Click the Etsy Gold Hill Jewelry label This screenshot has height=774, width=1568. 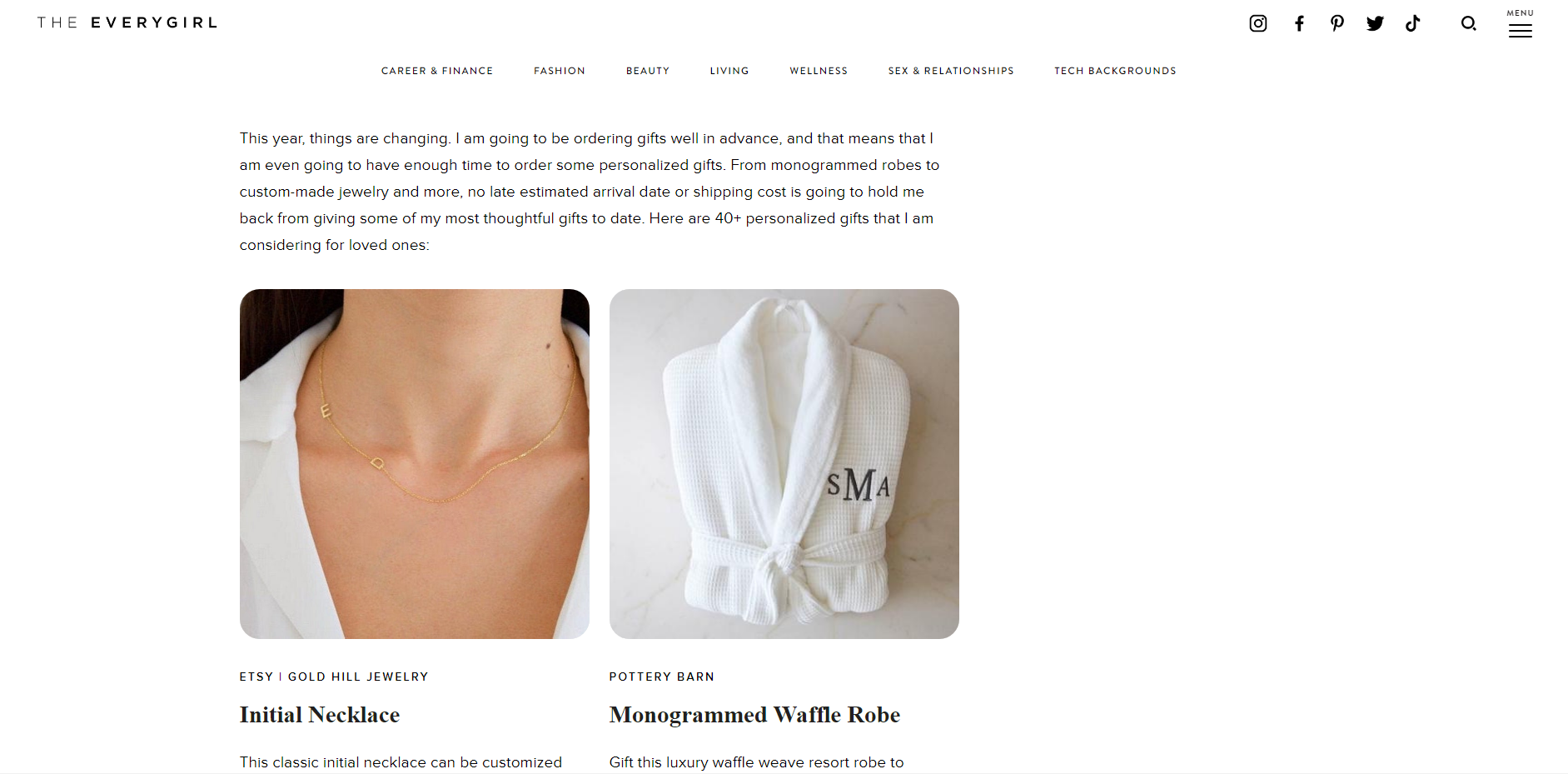point(334,677)
